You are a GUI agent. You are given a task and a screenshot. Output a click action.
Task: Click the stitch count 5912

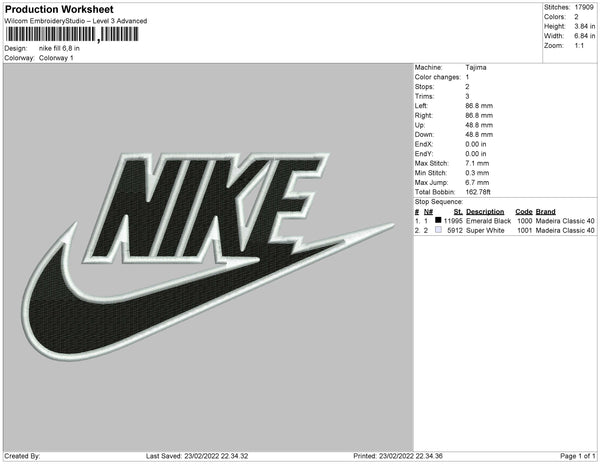click(x=455, y=231)
